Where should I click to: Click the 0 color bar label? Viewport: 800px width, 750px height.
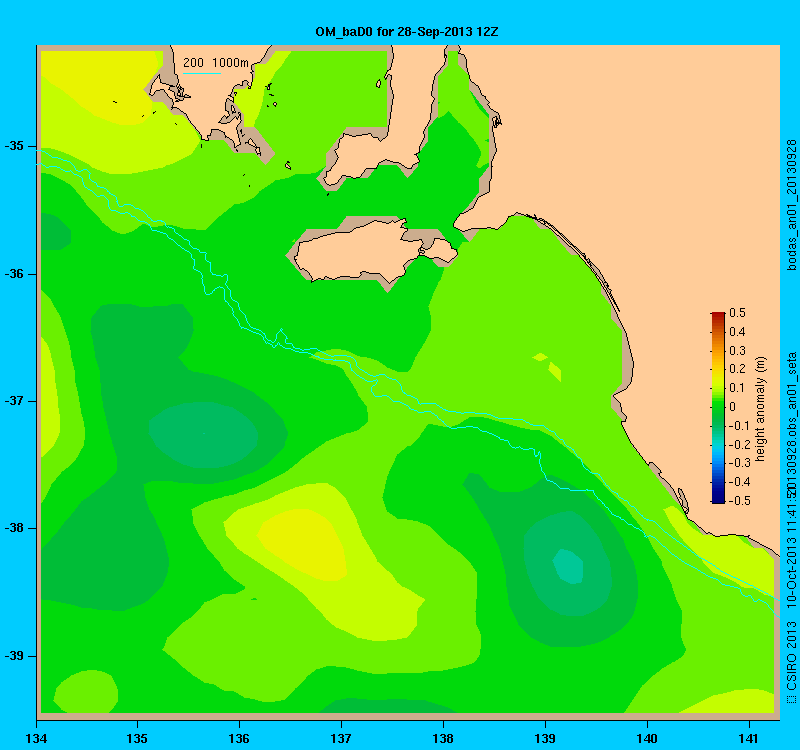click(733, 407)
